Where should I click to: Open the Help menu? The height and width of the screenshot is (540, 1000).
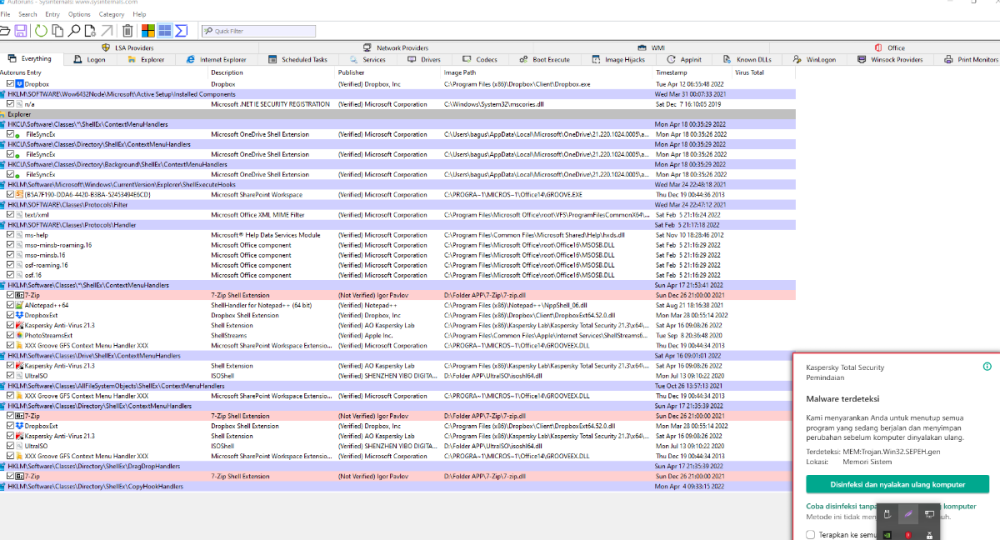point(139,14)
